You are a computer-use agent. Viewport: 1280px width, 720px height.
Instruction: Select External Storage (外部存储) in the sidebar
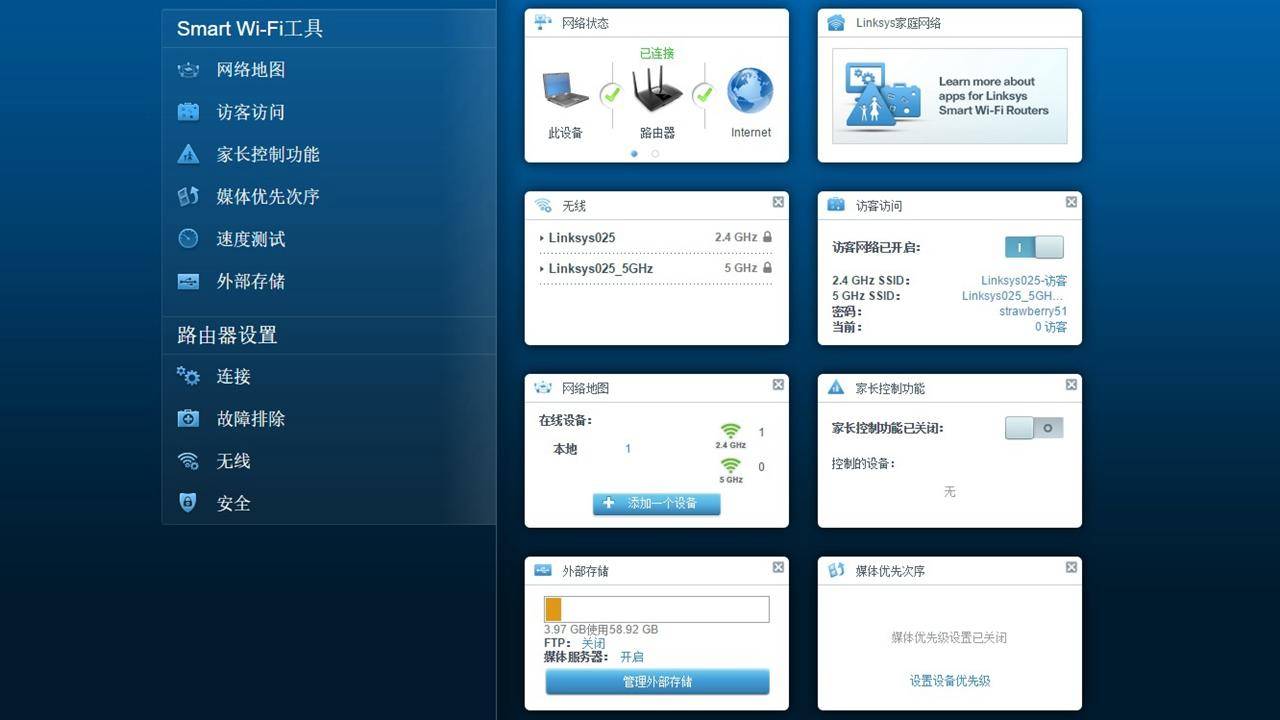click(252, 281)
